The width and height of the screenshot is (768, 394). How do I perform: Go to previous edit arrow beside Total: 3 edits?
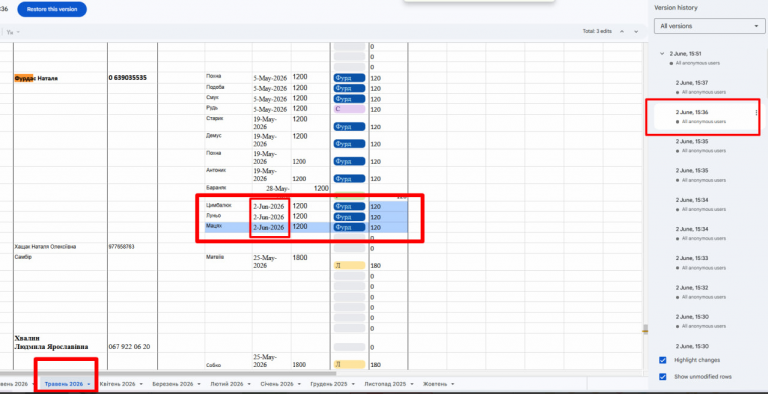(622, 31)
